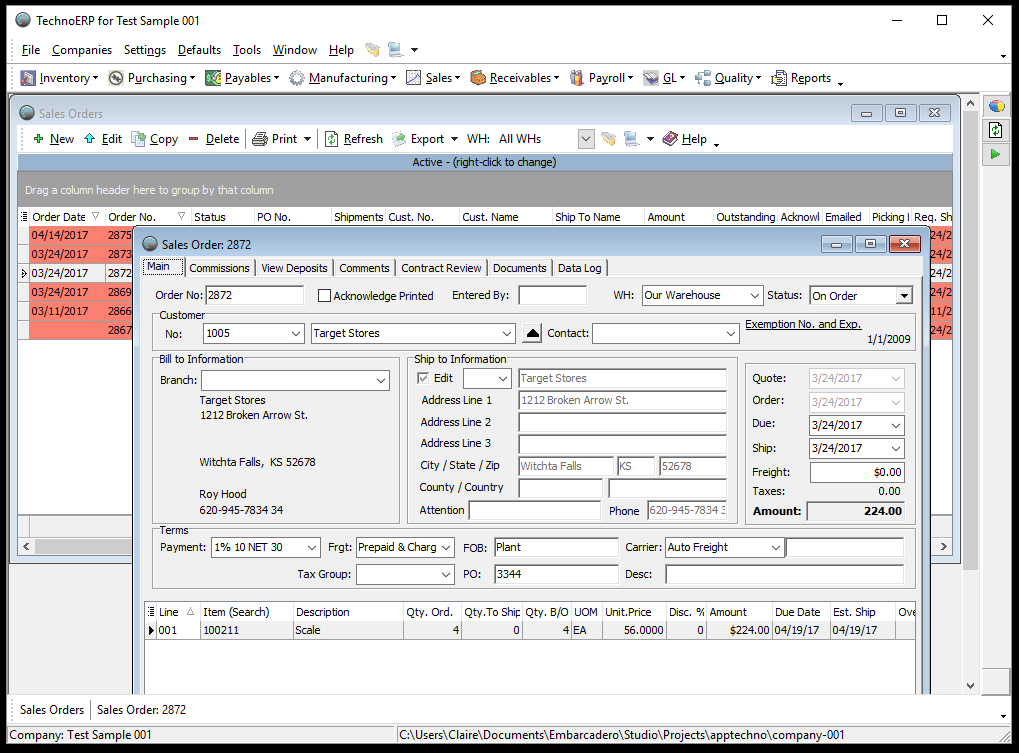Switch to the View Deposits tab
Image resolution: width=1019 pixels, height=753 pixels.
294,268
